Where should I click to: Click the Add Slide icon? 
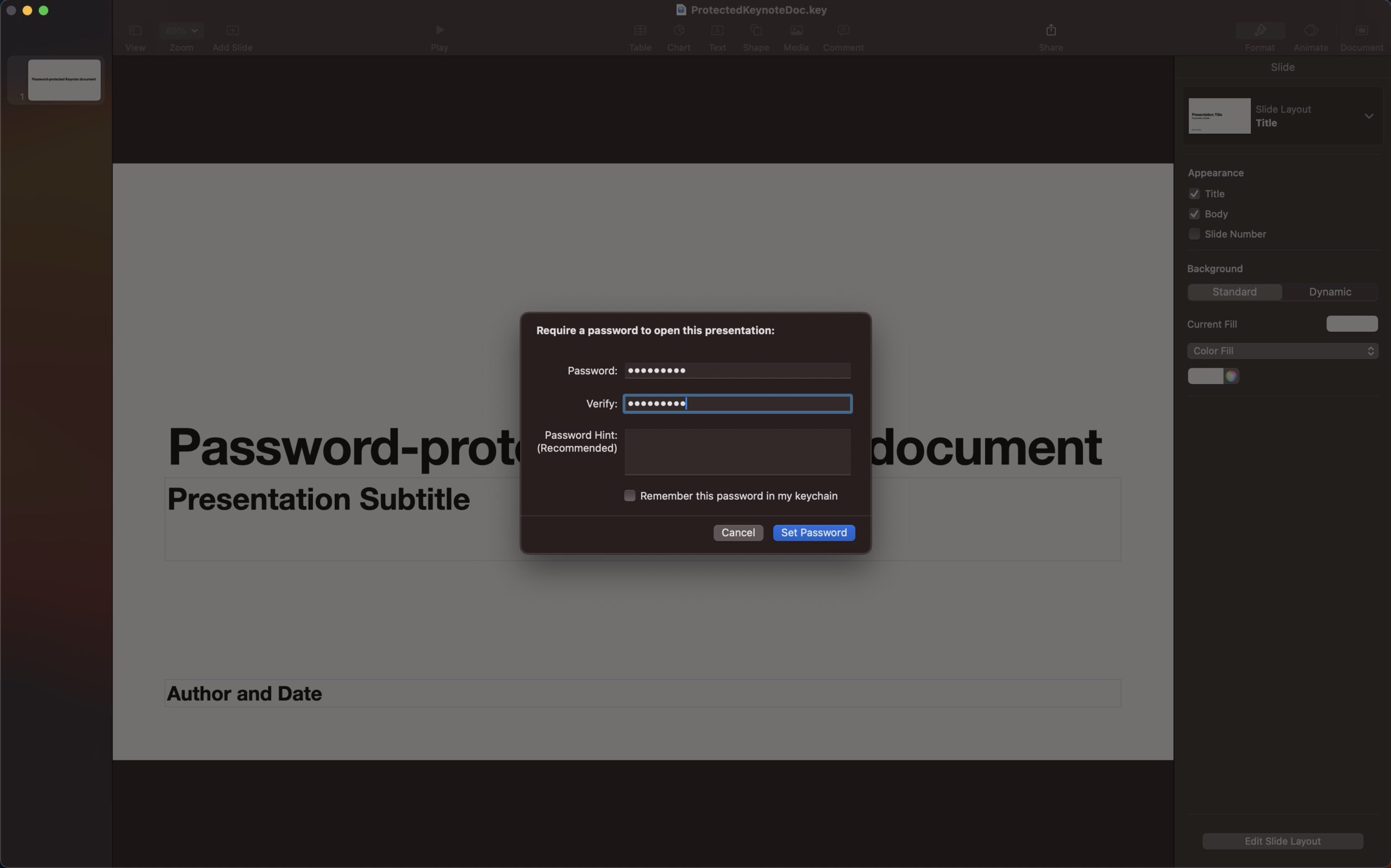pos(233,30)
